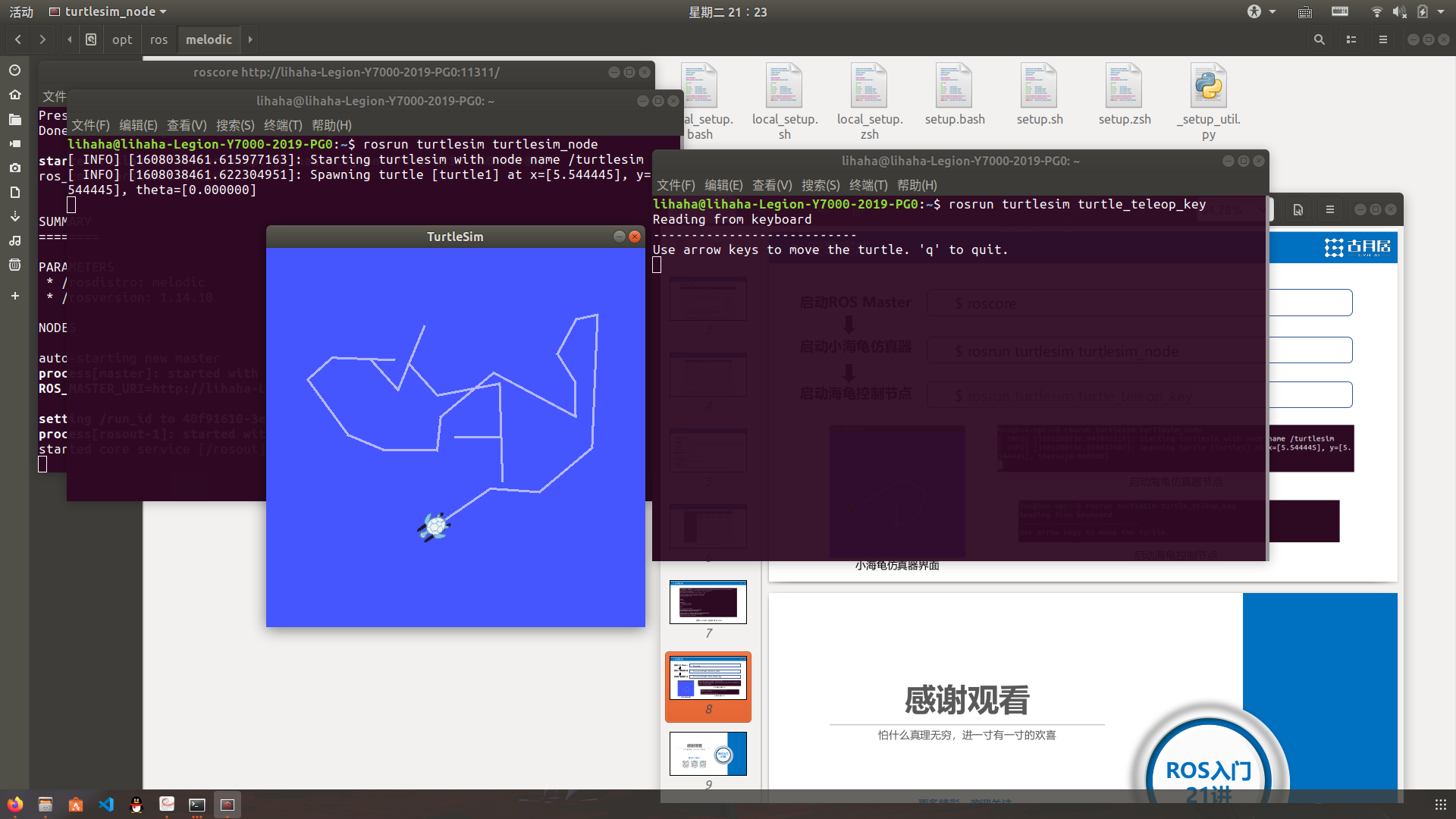1456x819 pixels.
Task: Select slide 7 thumbnail in presentation
Action: (x=708, y=602)
